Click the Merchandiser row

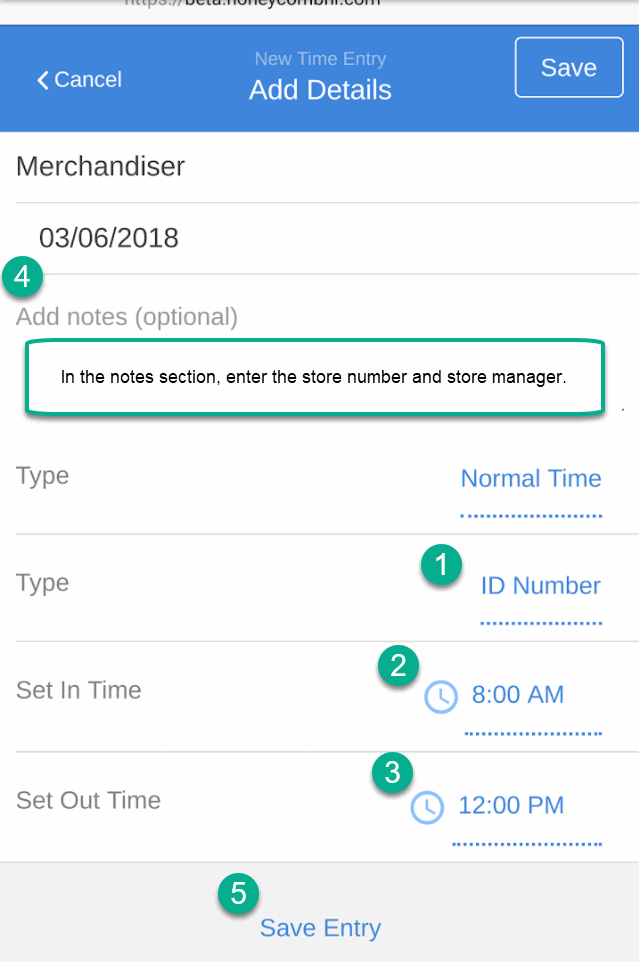click(x=327, y=167)
